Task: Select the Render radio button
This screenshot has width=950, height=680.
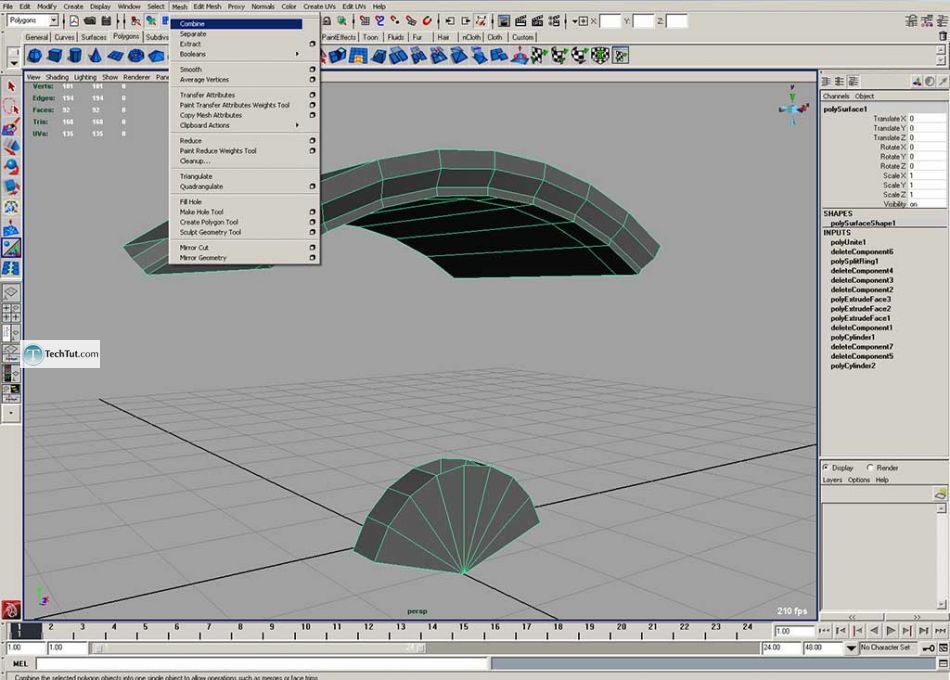Action: (x=870, y=467)
